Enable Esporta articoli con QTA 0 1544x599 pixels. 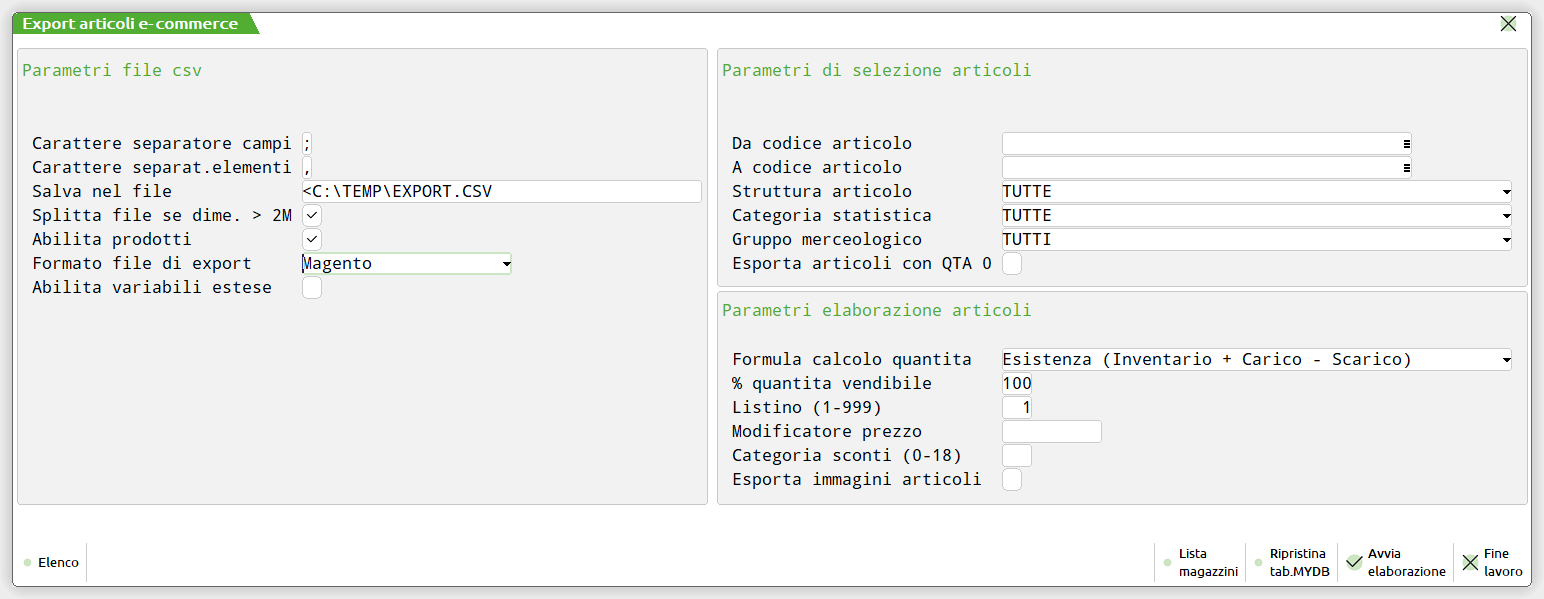coord(1012,264)
